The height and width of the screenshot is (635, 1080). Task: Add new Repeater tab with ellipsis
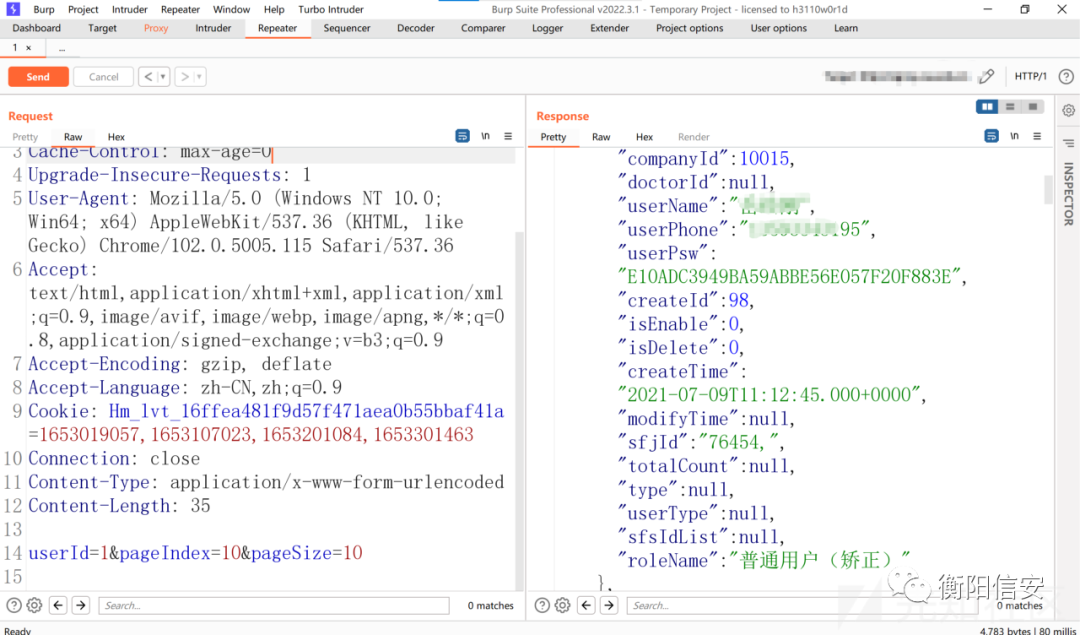(x=62, y=48)
